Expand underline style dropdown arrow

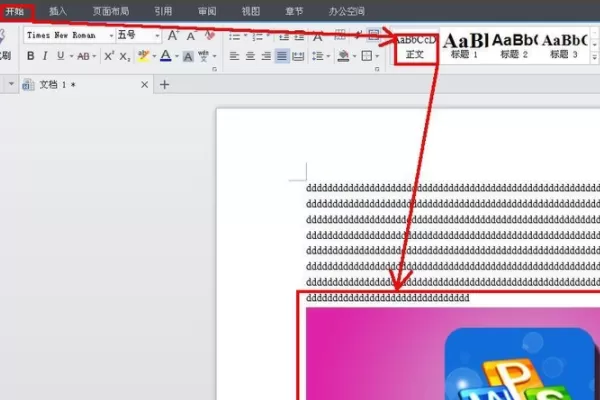click(71, 56)
